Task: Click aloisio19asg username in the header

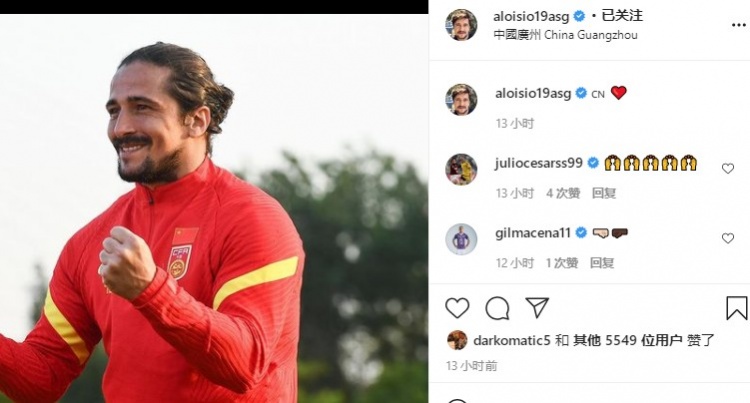Action: click(x=531, y=17)
